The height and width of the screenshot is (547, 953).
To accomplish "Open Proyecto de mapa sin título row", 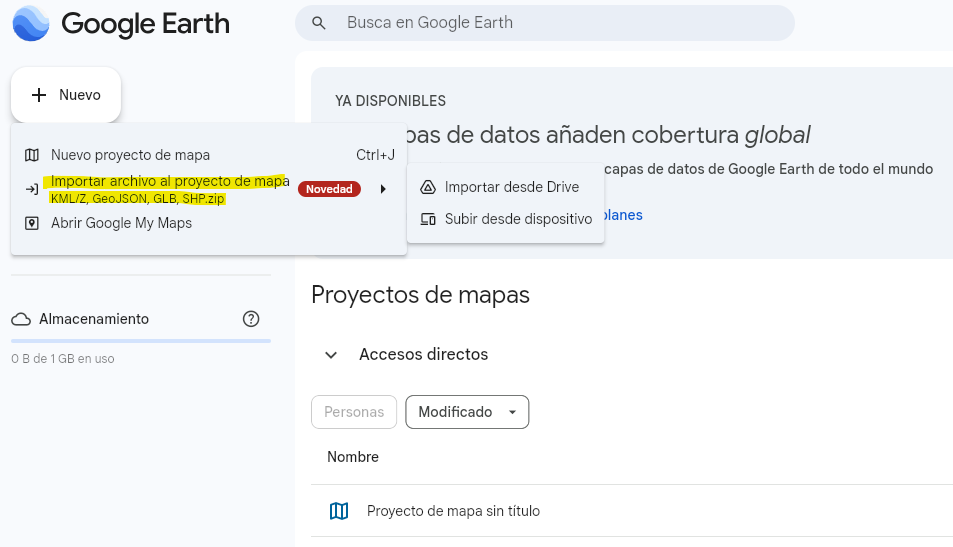I will (631, 511).
